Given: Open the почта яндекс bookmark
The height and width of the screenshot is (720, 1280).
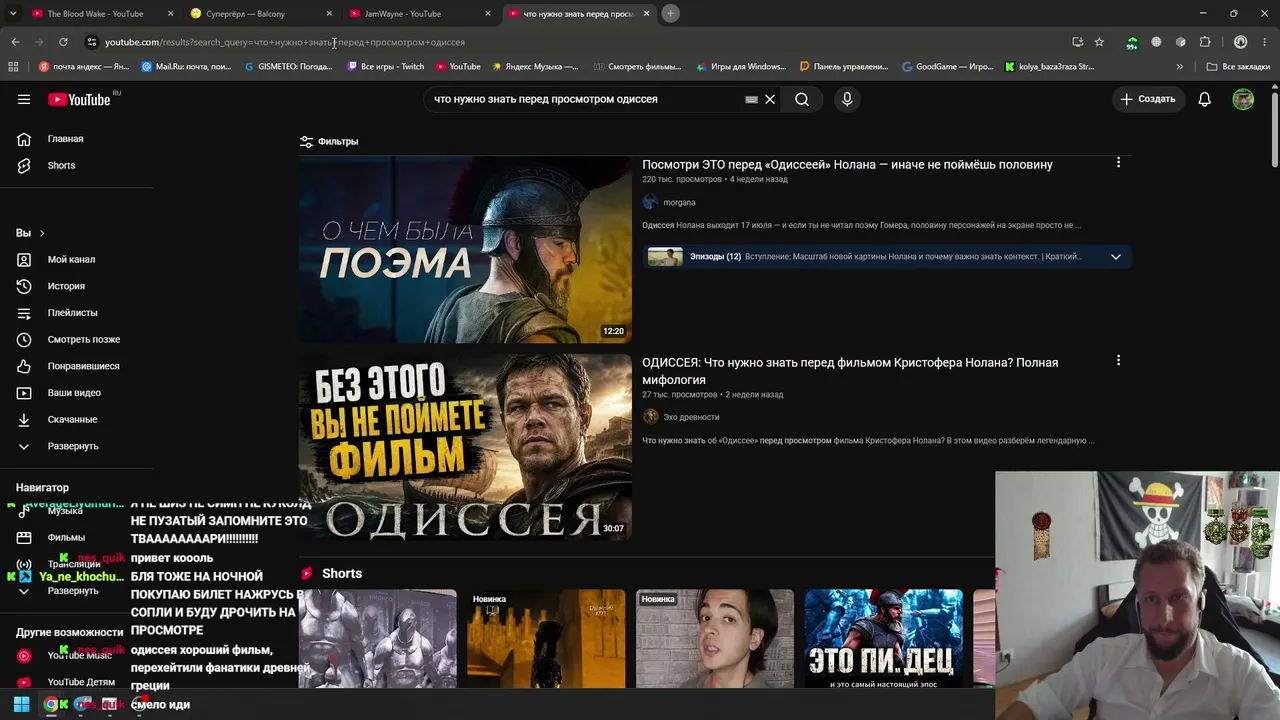Looking at the screenshot, I should (84, 67).
